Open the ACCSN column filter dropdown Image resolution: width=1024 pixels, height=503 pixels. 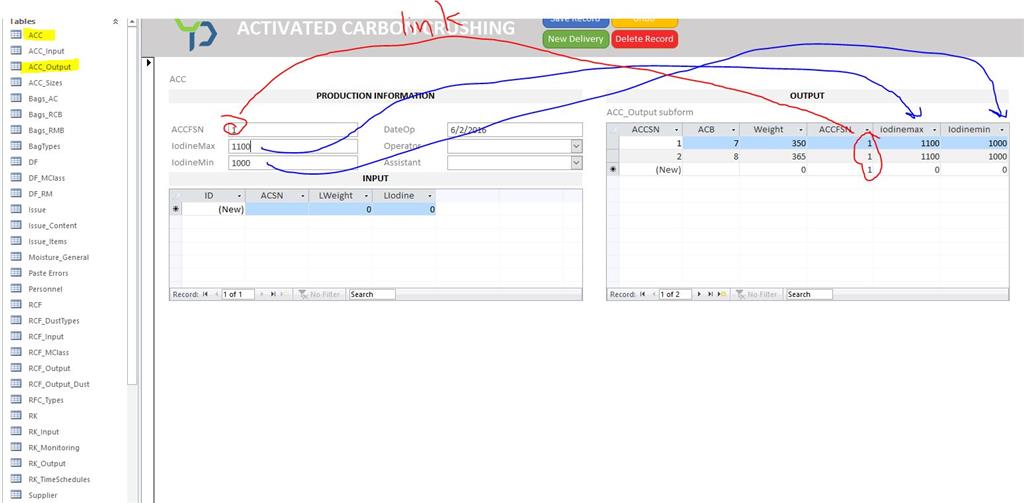pyautogui.click(x=677, y=129)
